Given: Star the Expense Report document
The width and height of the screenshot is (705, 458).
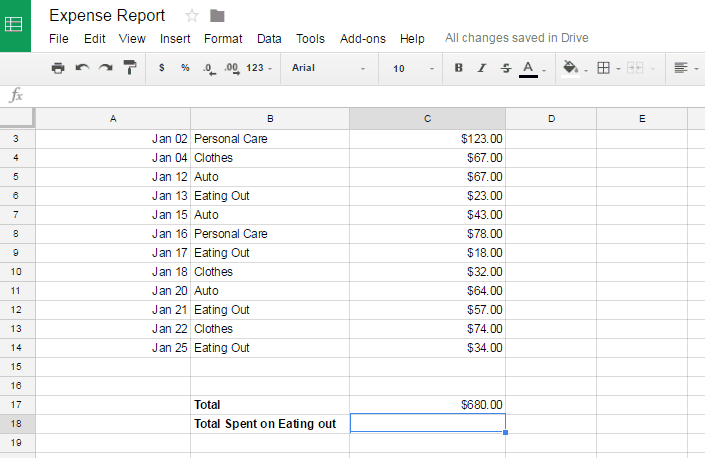Looking at the screenshot, I should (192, 16).
